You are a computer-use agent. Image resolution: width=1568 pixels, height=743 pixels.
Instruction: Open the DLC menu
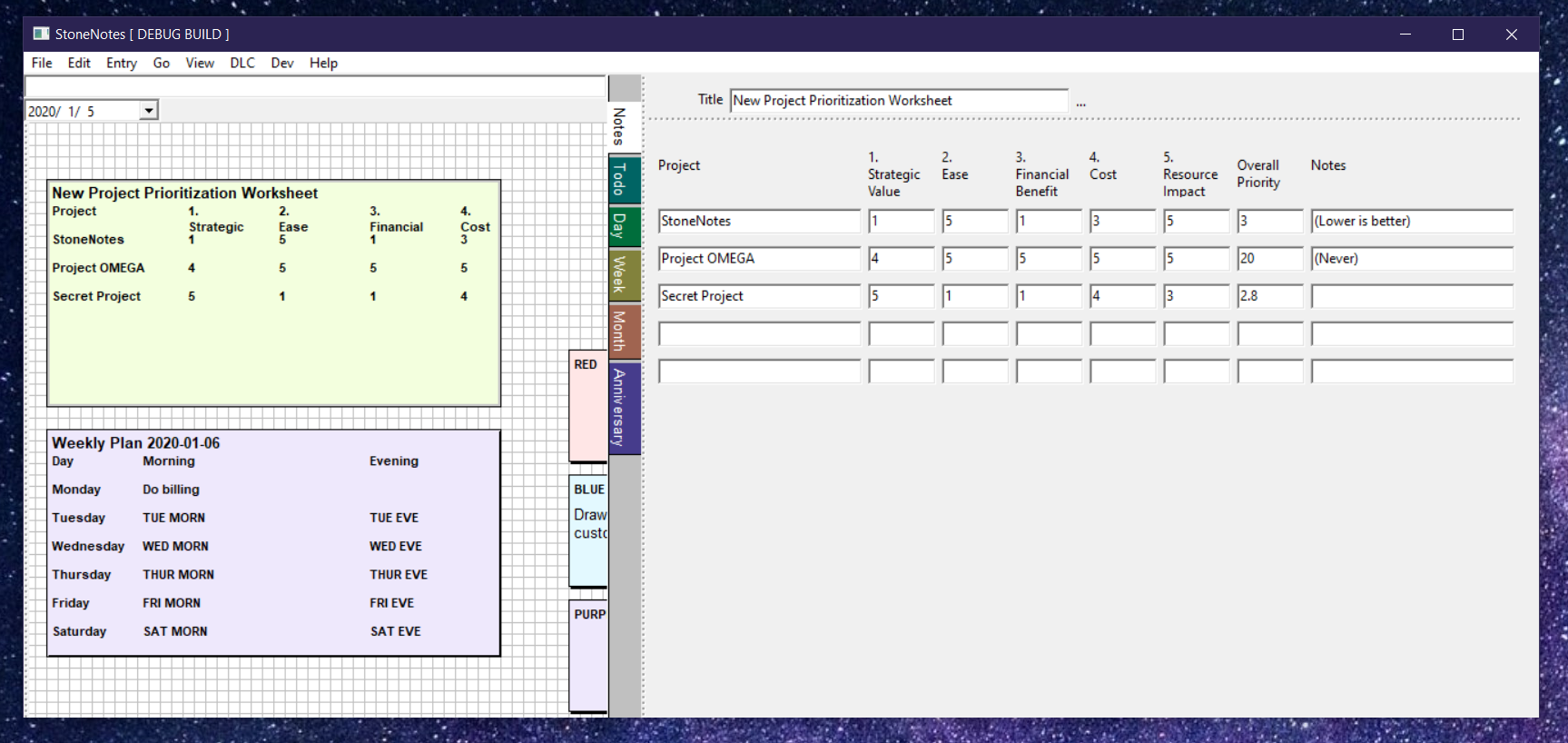[242, 63]
